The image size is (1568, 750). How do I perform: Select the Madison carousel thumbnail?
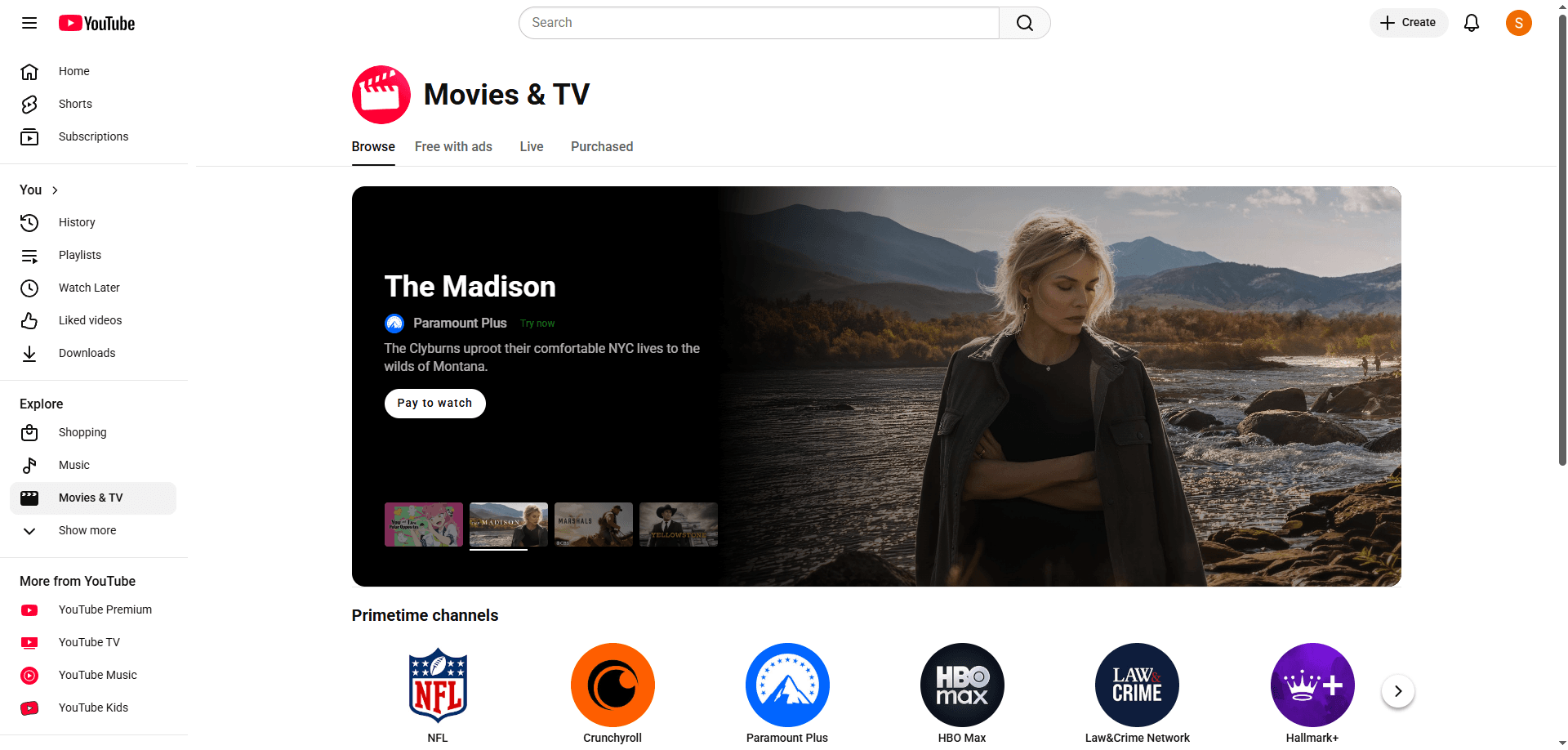(x=509, y=525)
